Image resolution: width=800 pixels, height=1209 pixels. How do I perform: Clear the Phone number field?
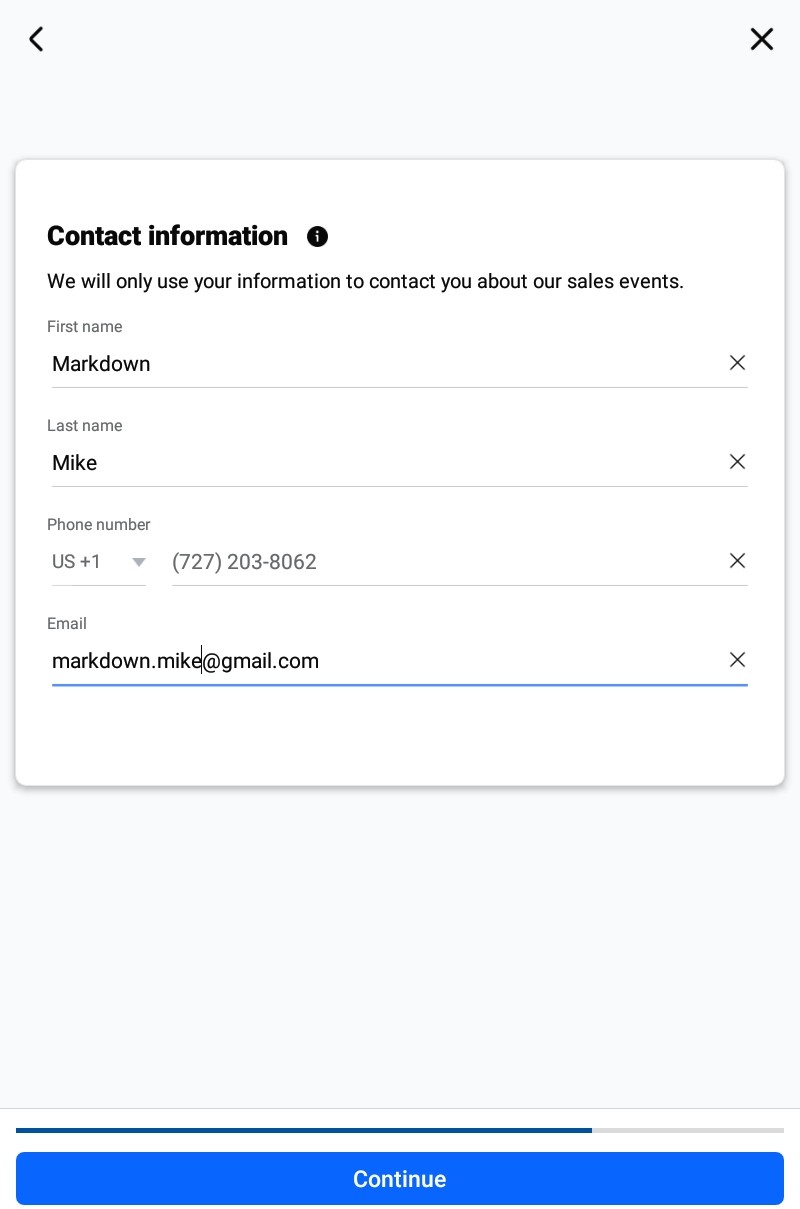pyautogui.click(x=737, y=561)
